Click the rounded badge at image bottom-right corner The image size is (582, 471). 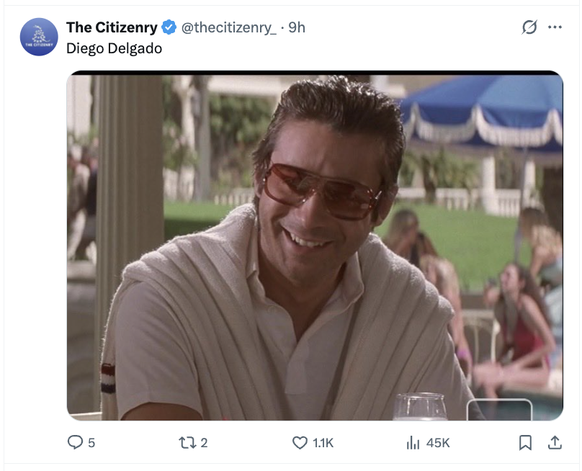pos(499,410)
